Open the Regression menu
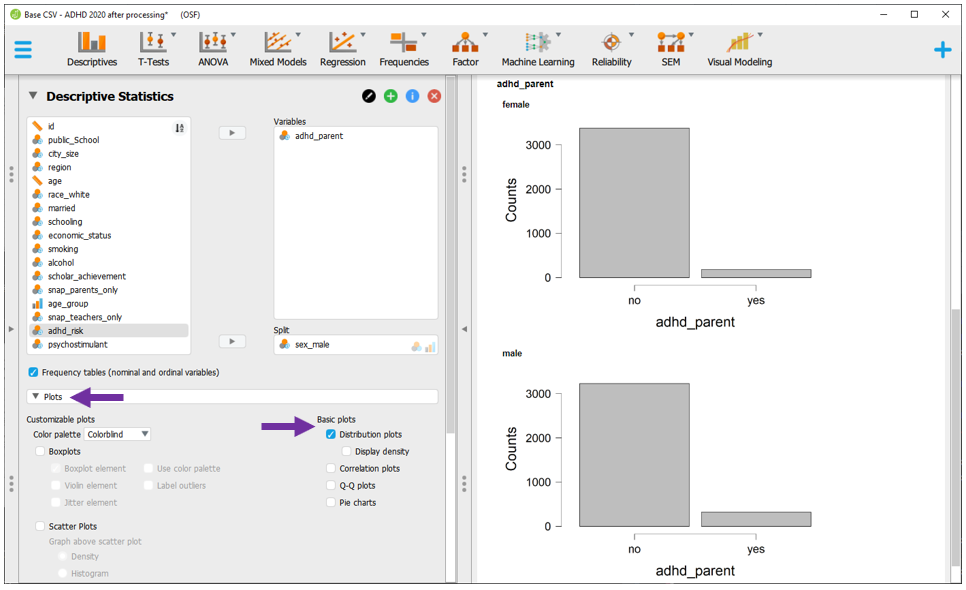The height and width of the screenshot is (590, 966). pyautogui.click(x=343, y=49)
